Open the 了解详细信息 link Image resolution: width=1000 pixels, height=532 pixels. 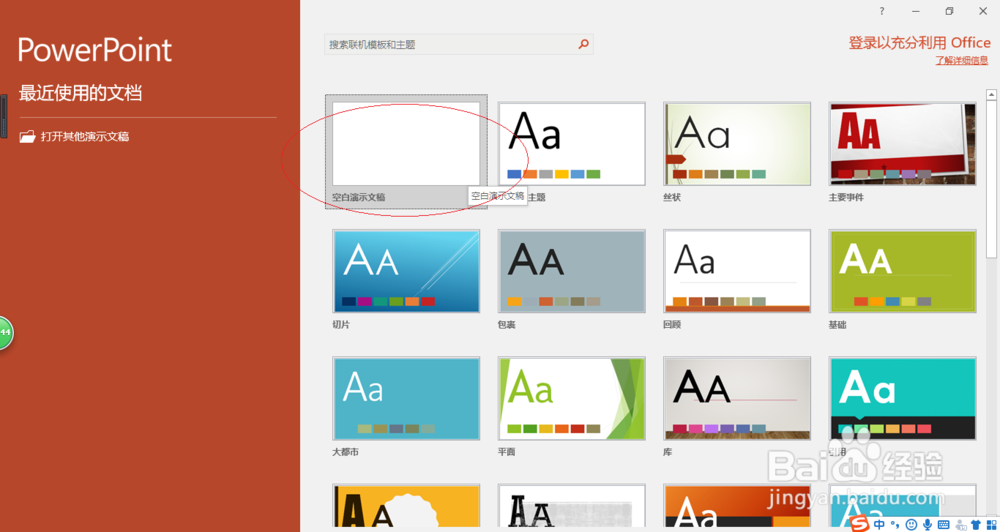coord(962,61)
